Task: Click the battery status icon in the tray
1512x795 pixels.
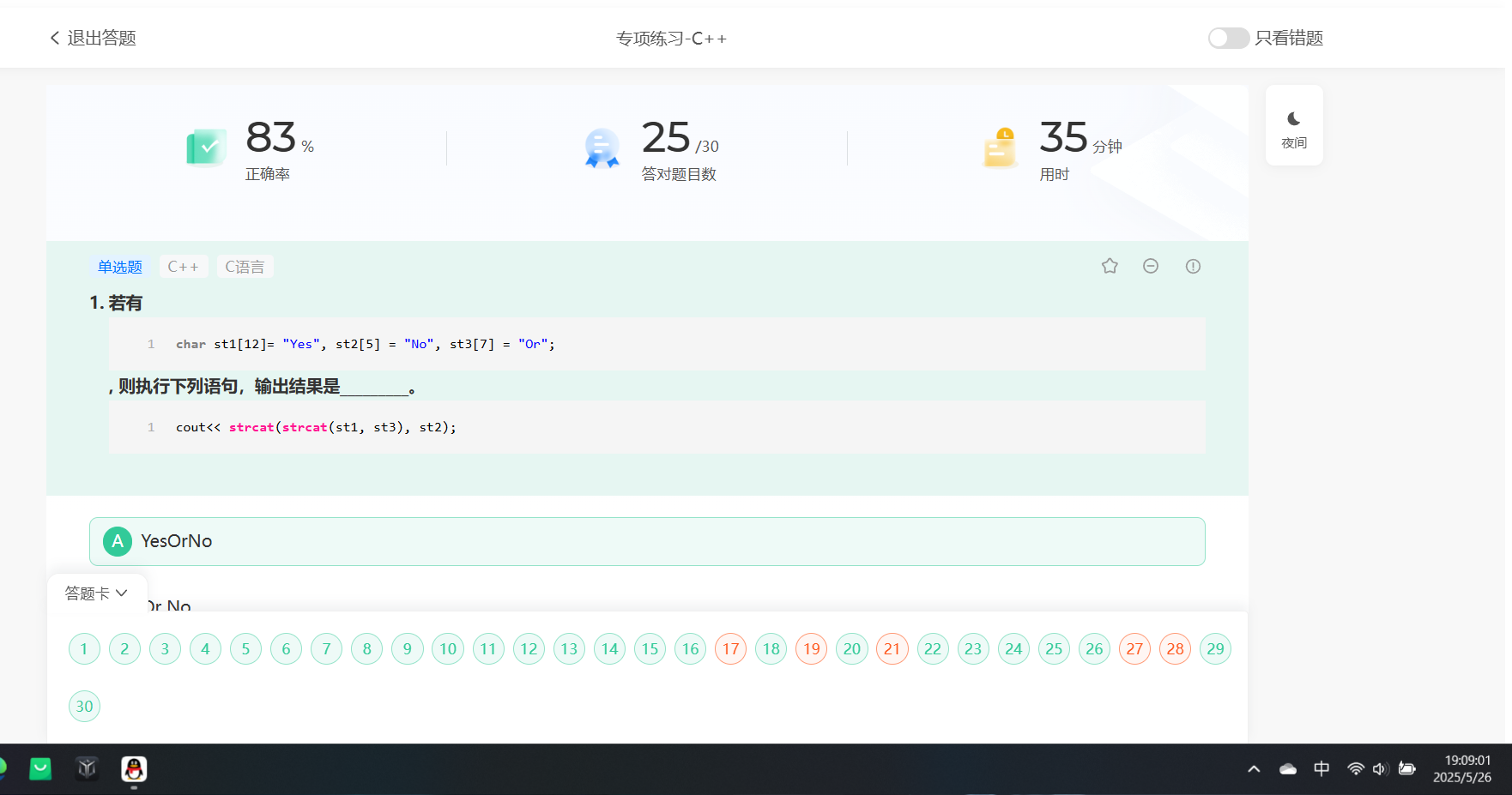Action: [x=1407, y=769]
